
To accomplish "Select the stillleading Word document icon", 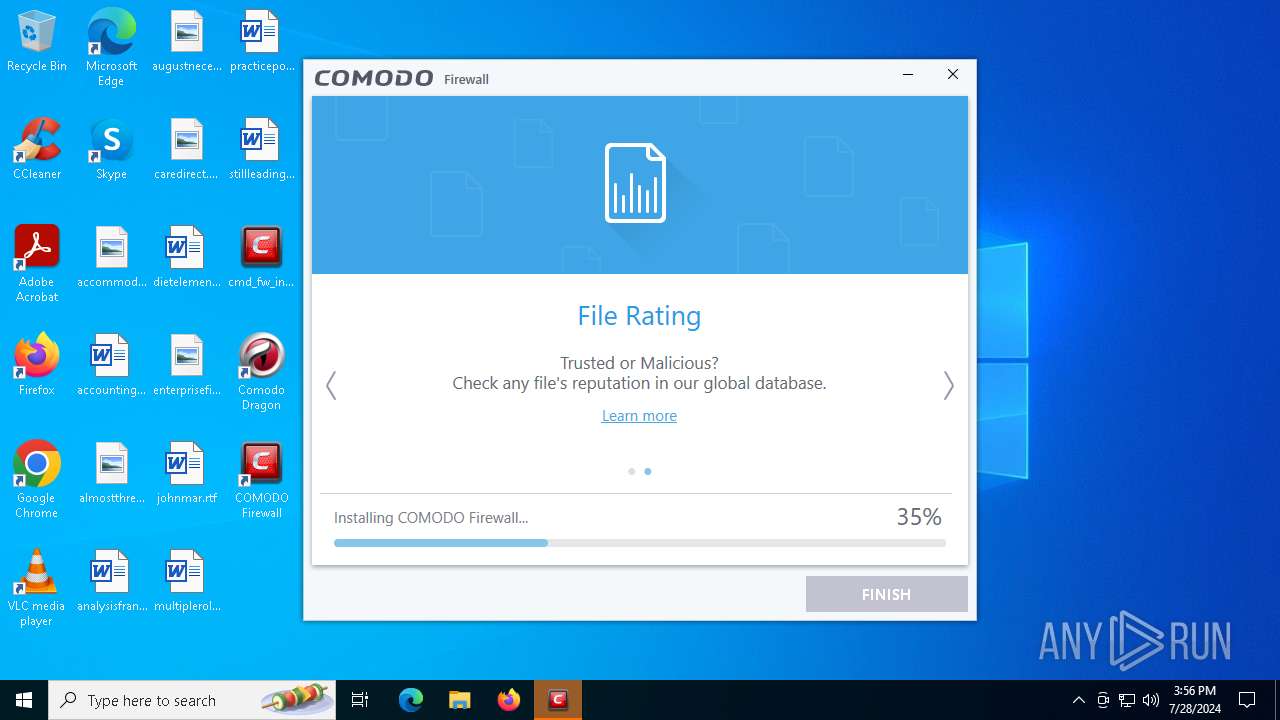I will (x=262, y=149).
